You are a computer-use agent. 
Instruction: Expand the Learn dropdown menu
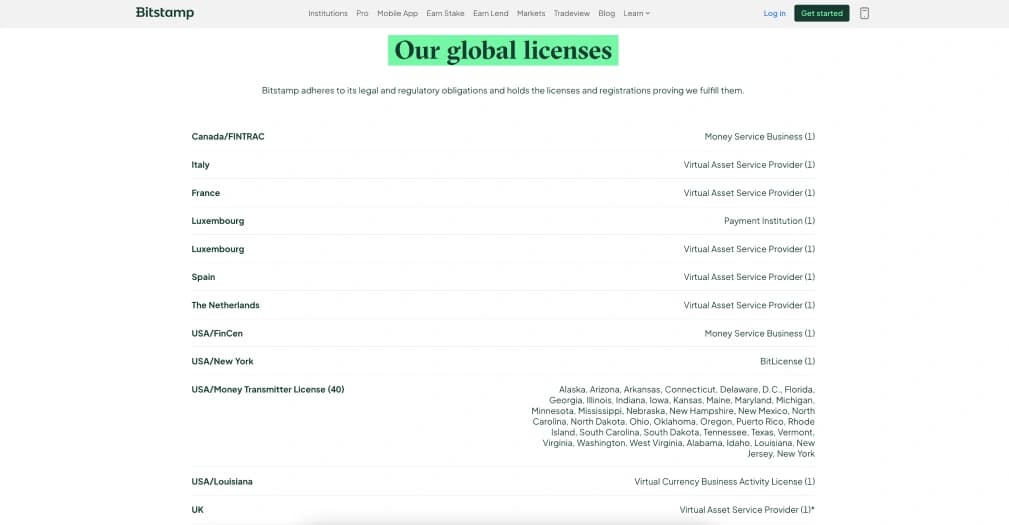[x=636, y=13]
